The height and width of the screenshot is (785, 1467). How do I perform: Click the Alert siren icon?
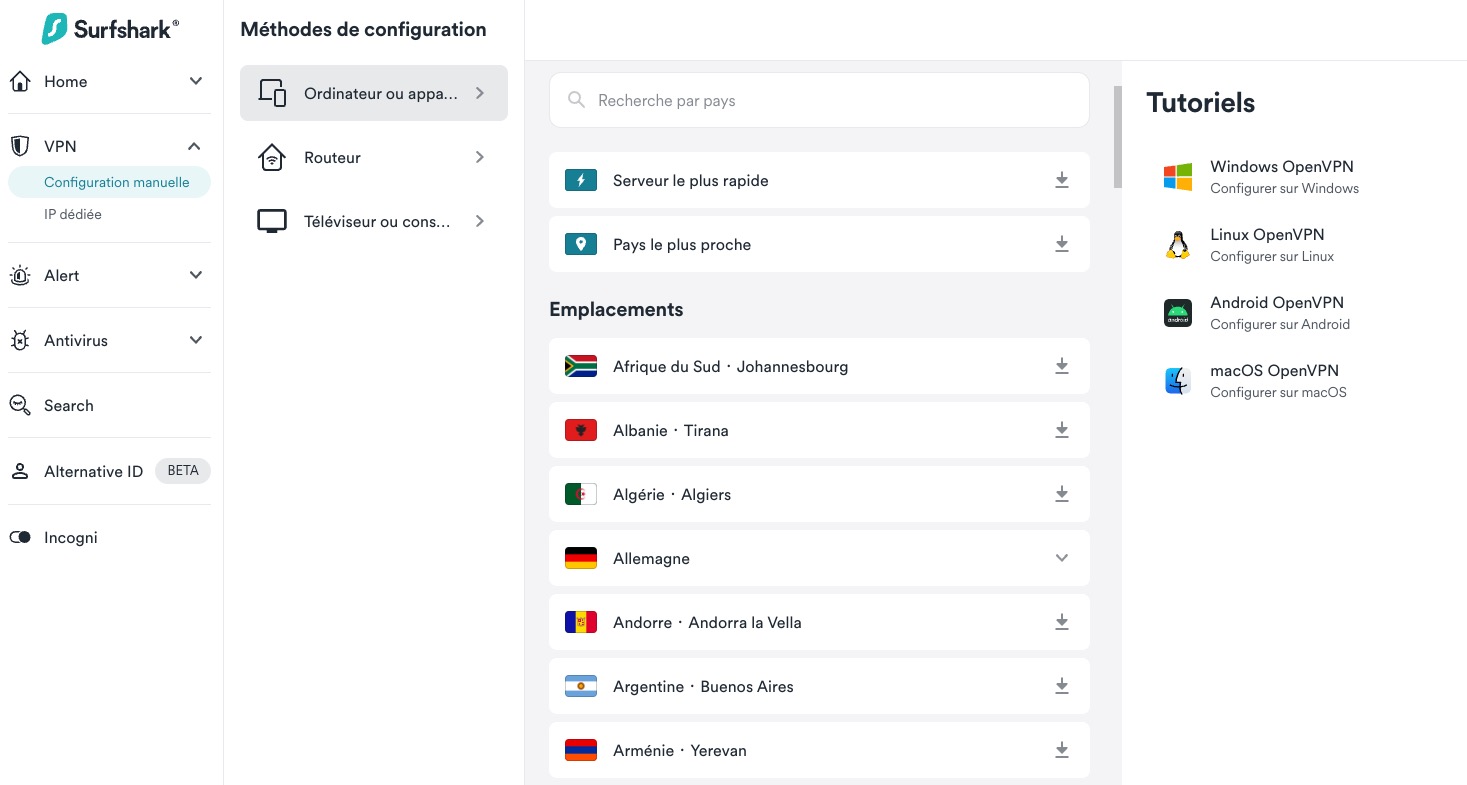click(20, 276)
